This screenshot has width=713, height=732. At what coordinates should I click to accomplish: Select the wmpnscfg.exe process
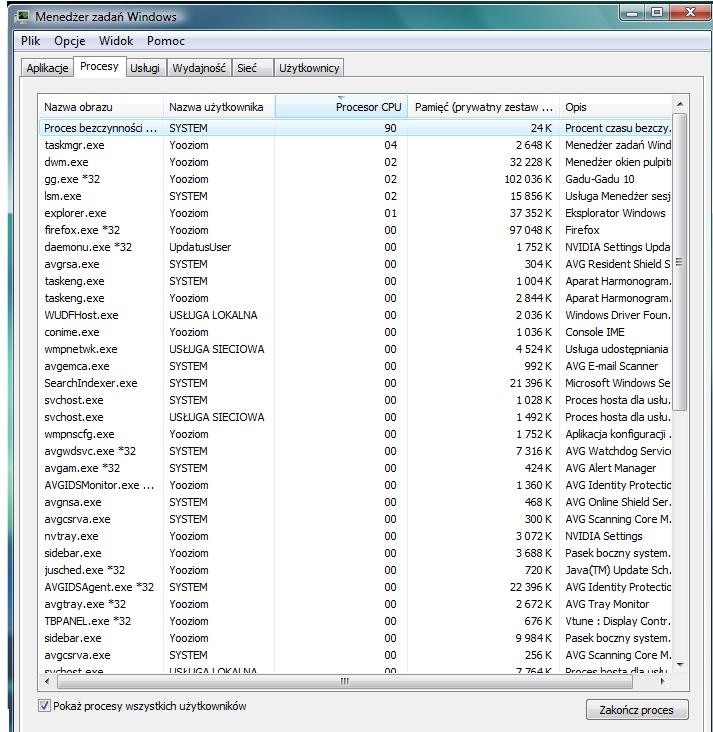[x=356, y=434]
